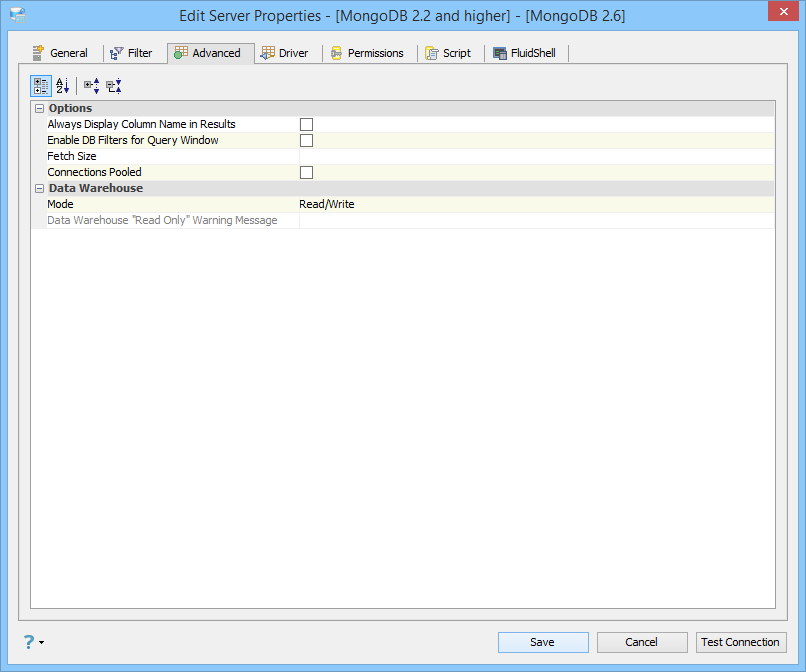806x672 pixels.
Task: Select the categorized view toolbar icon
Action: (x=41, y=86)
